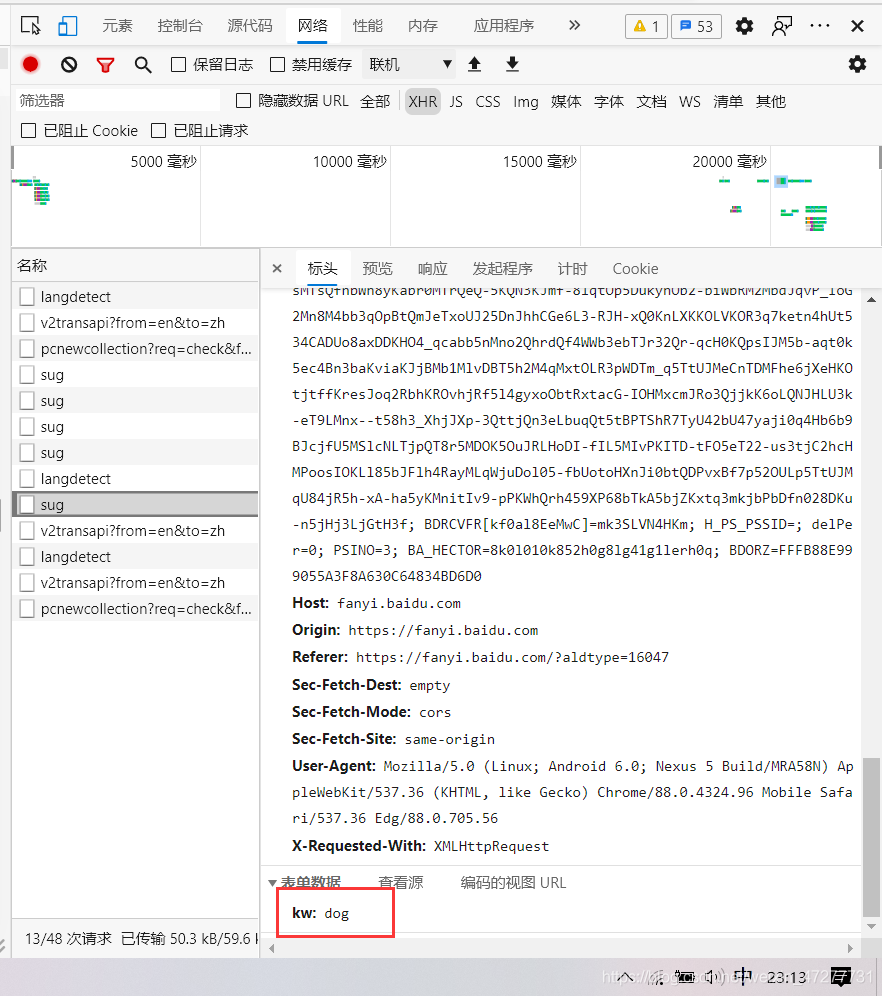Filter requests by JS
The width and height of the screenshot is (882, 996).
click(456, 101)
